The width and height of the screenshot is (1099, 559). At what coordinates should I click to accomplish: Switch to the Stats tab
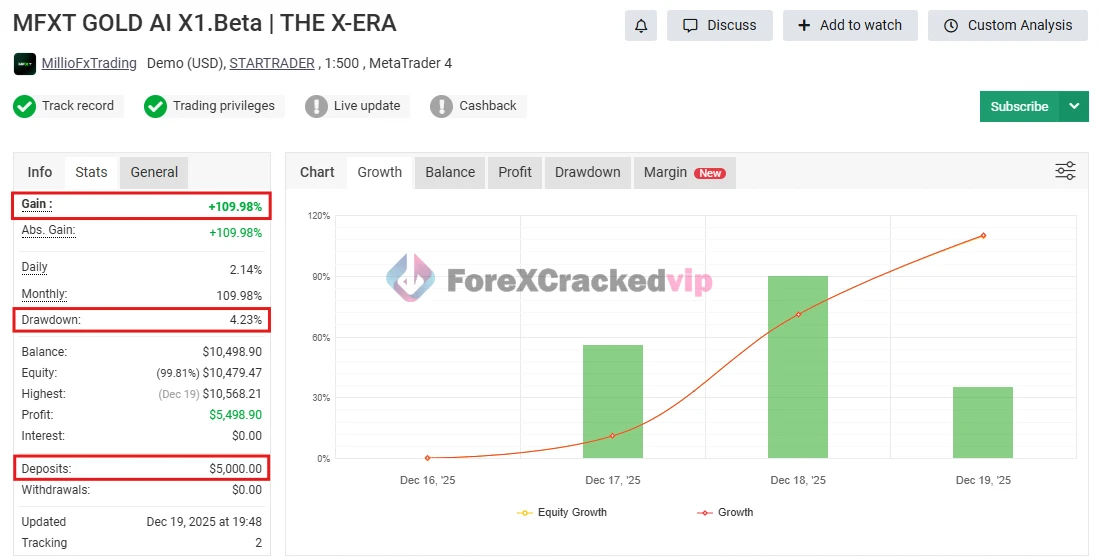pyautogui.click(x=91, y=172)
